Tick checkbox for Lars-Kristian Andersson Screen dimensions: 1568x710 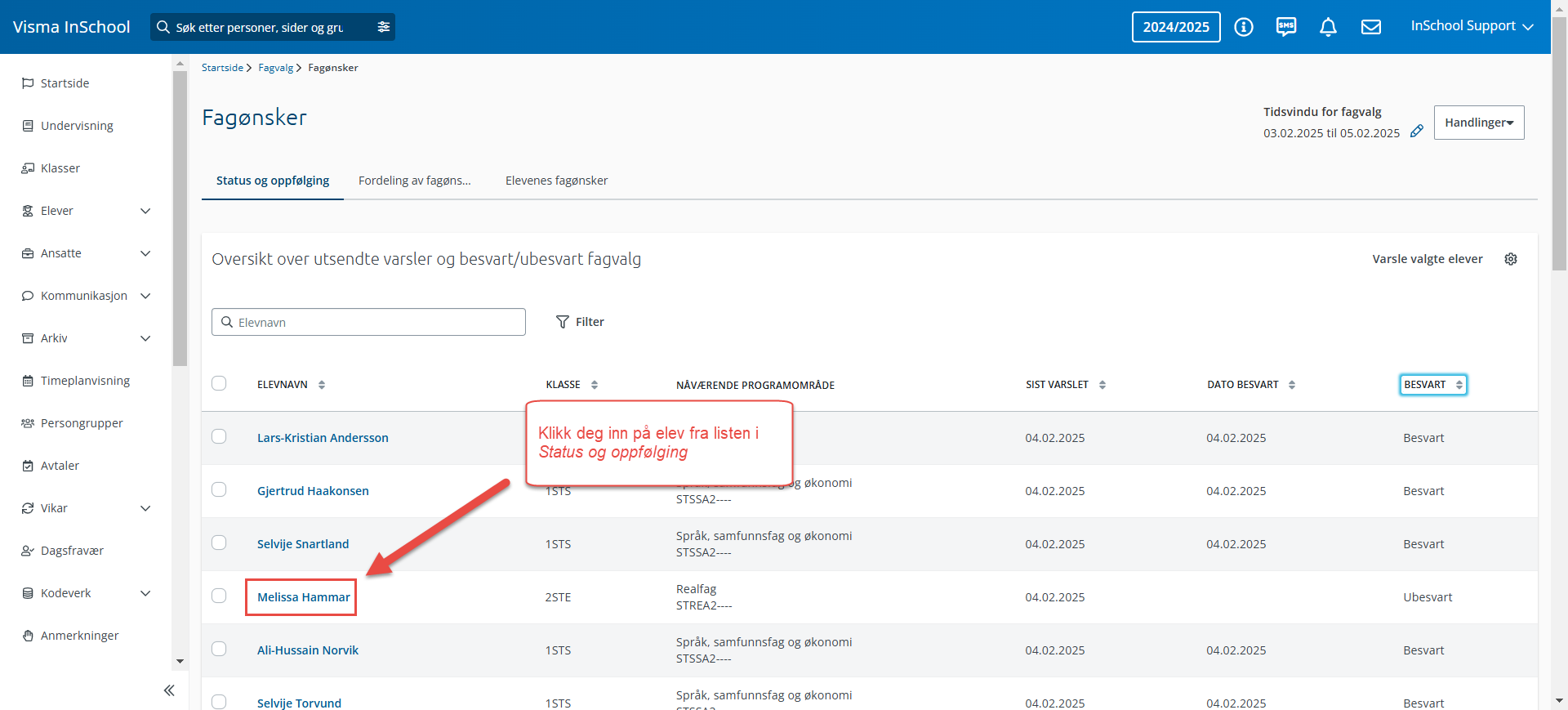(x=219, y=436)
